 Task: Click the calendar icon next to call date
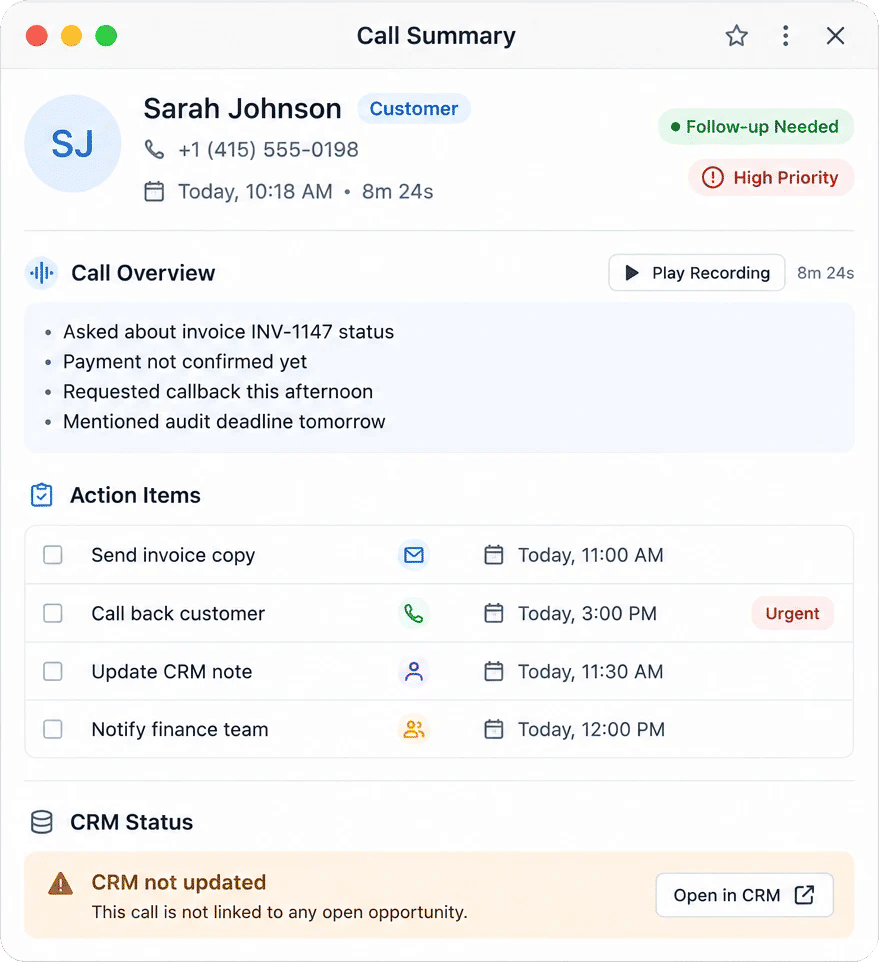pos(154,191)
